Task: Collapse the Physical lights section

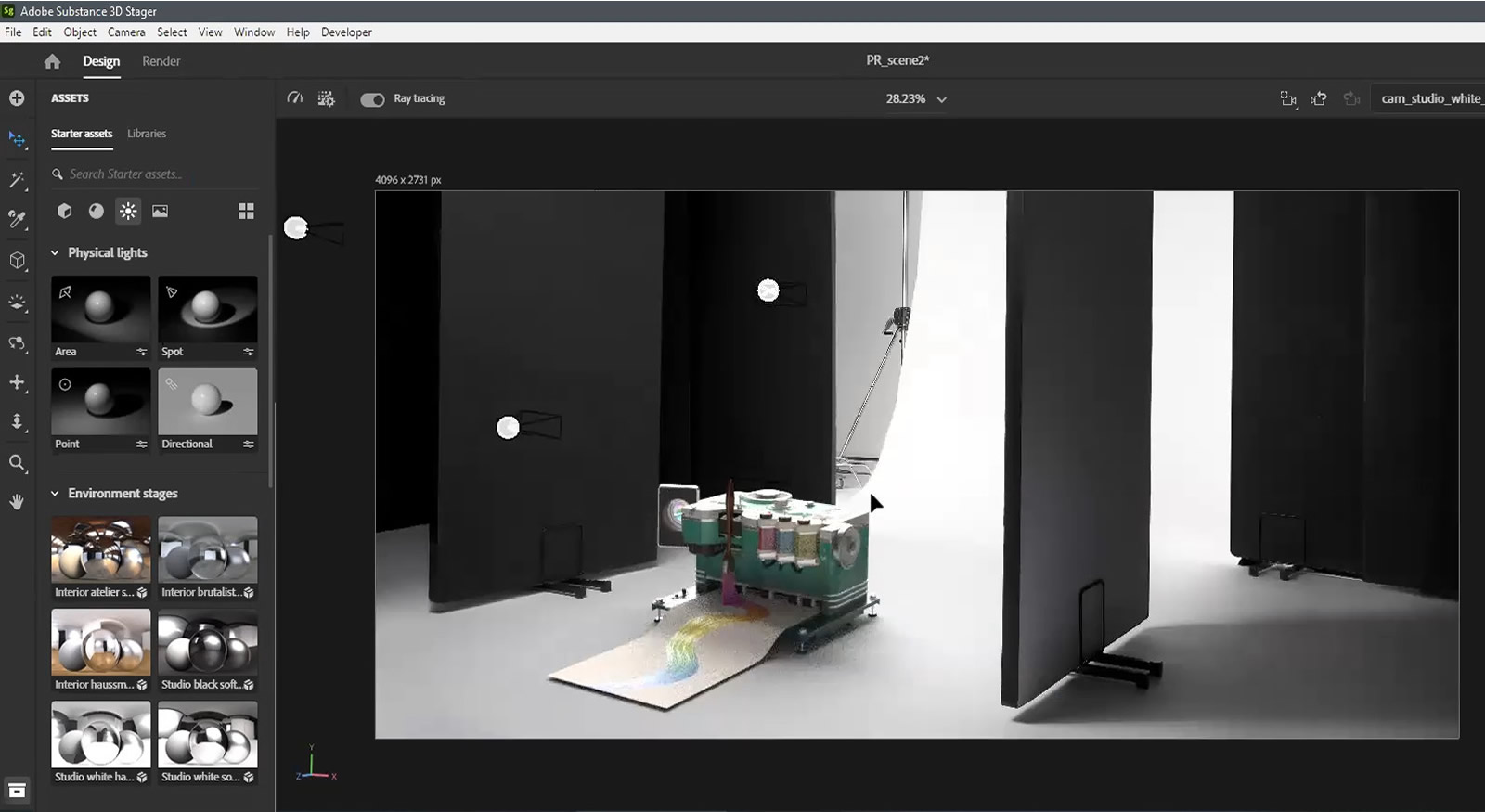Action: click(55, 252)
